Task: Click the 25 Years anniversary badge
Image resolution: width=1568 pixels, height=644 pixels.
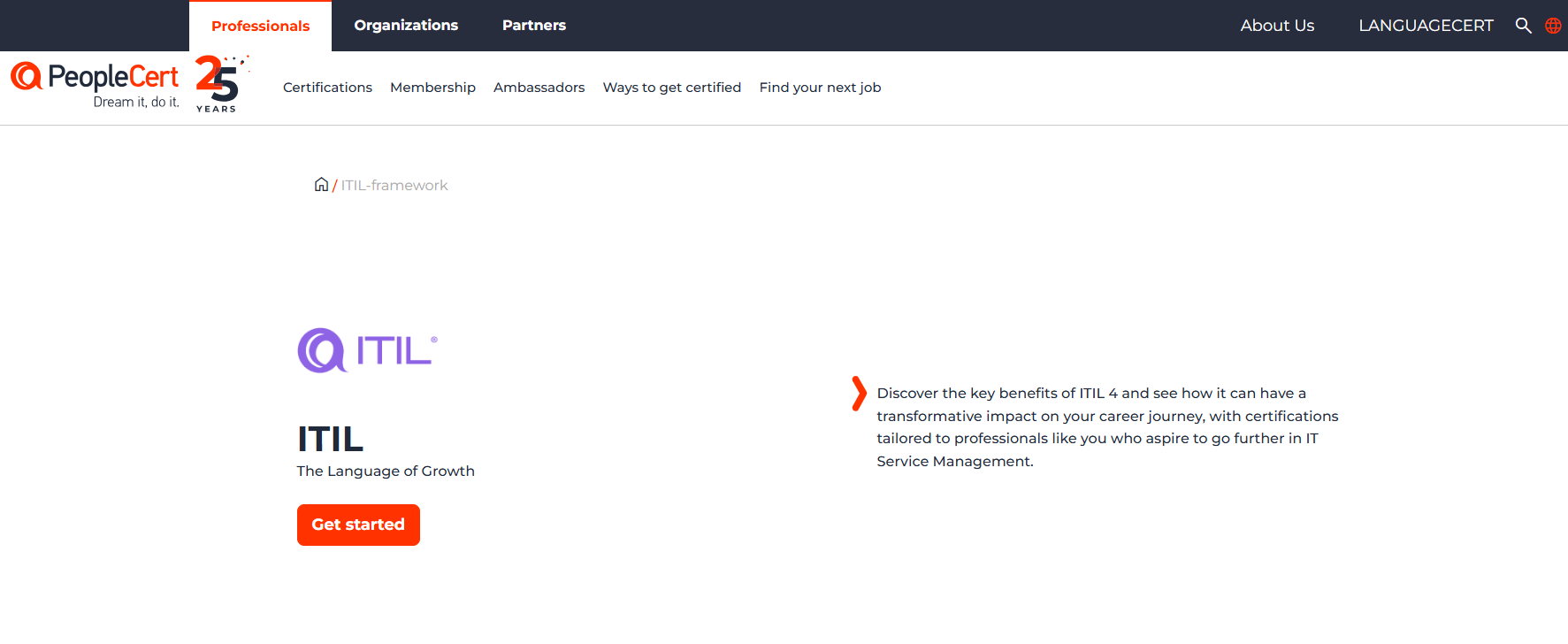Action: pyautogui.click(x=221, y=84)
